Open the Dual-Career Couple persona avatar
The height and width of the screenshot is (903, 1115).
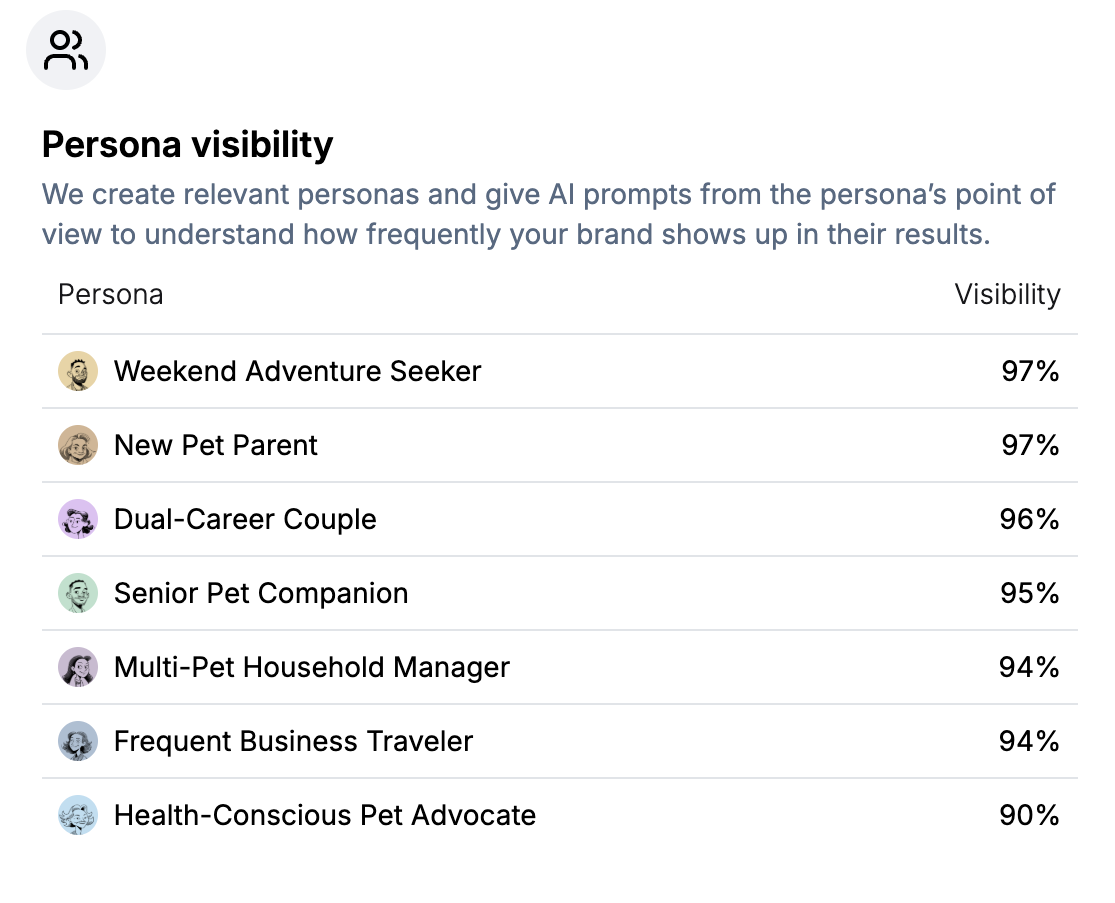click(x=78, y=519)
